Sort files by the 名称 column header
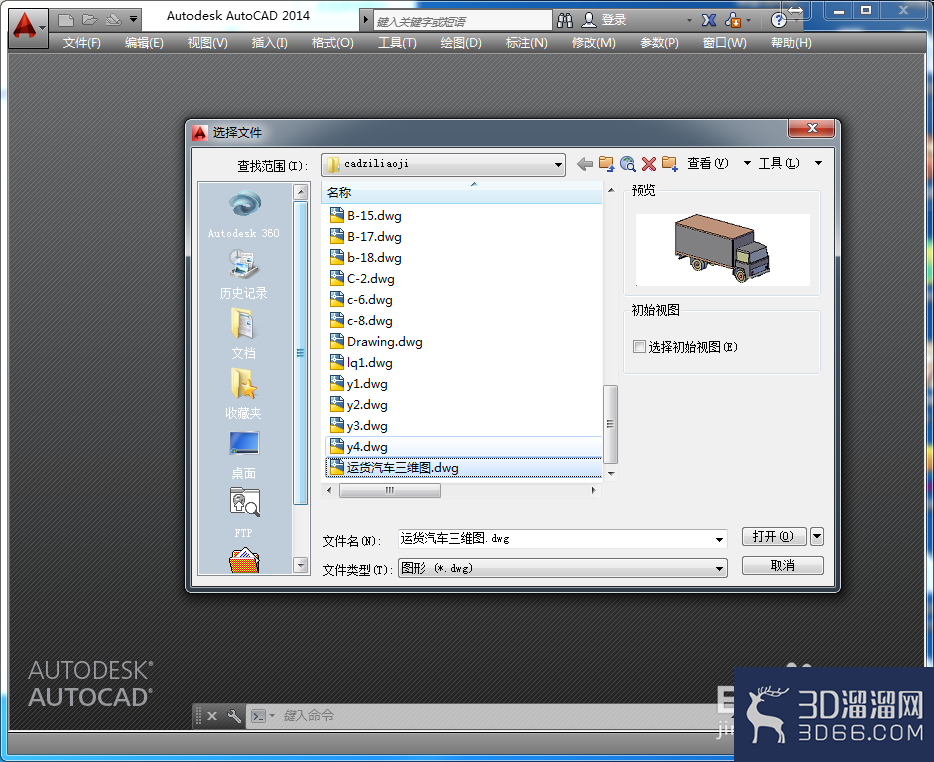Viewport: 934px width, 762px height. click(x=462, y=192)
